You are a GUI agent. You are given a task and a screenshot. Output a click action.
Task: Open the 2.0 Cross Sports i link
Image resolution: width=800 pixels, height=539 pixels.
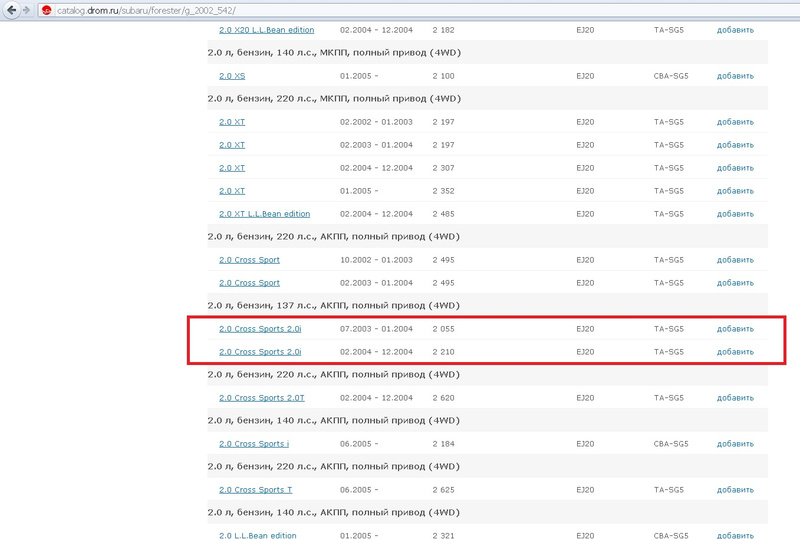tap(254, 444)
